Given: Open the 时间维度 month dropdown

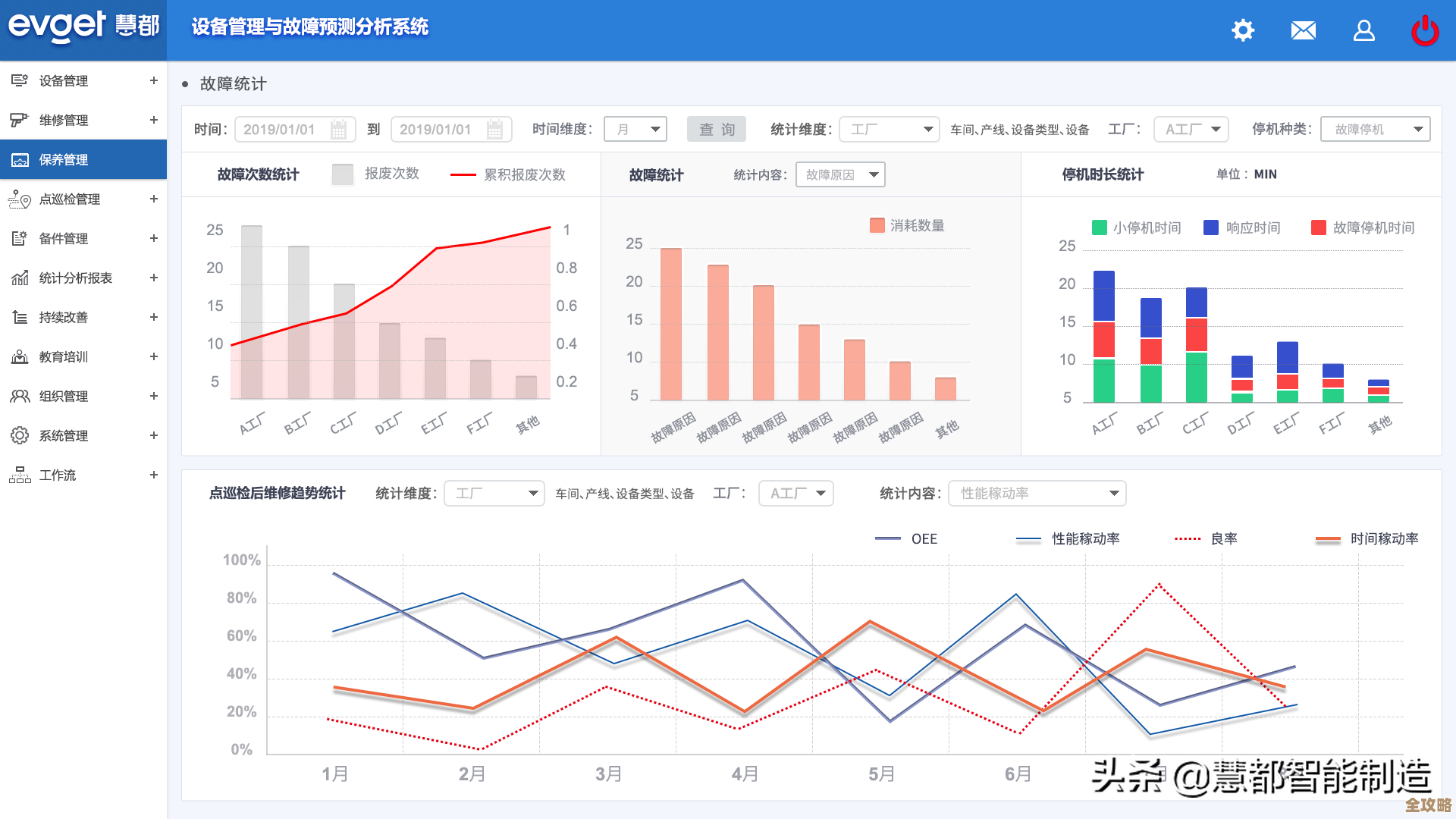Looking at the screenshot, I should click(635, 128).
